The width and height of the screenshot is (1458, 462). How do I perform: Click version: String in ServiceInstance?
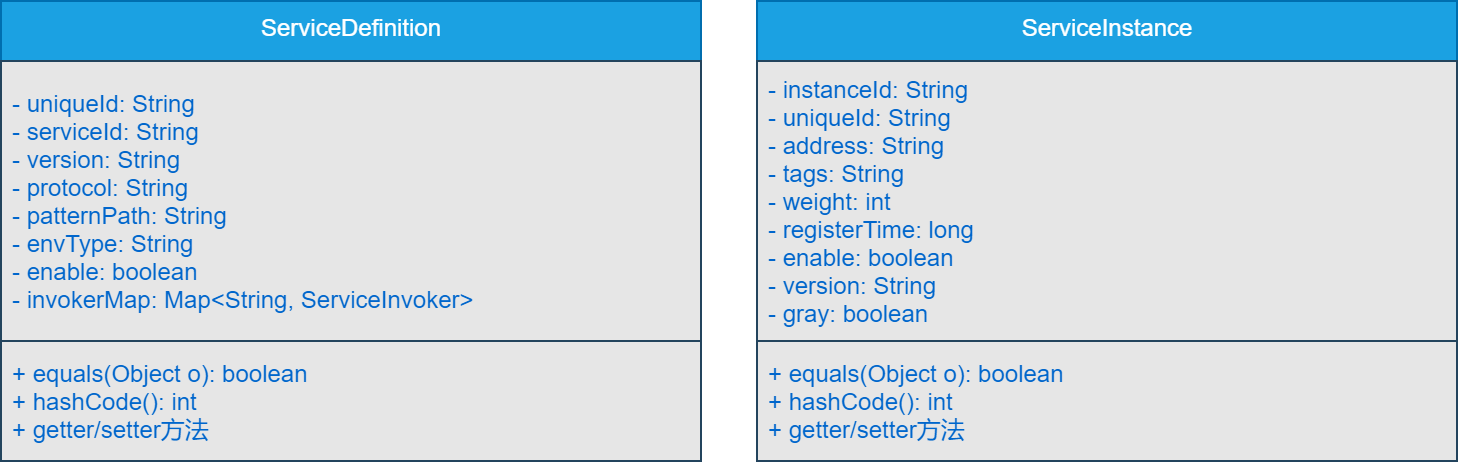852,286
